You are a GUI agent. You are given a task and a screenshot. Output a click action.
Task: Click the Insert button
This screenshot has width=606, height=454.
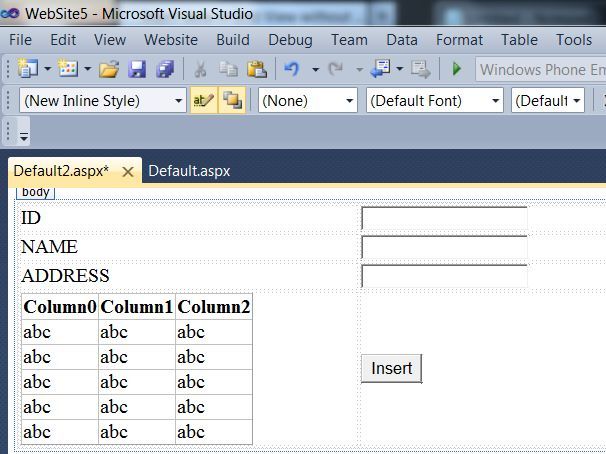[392, 369]
